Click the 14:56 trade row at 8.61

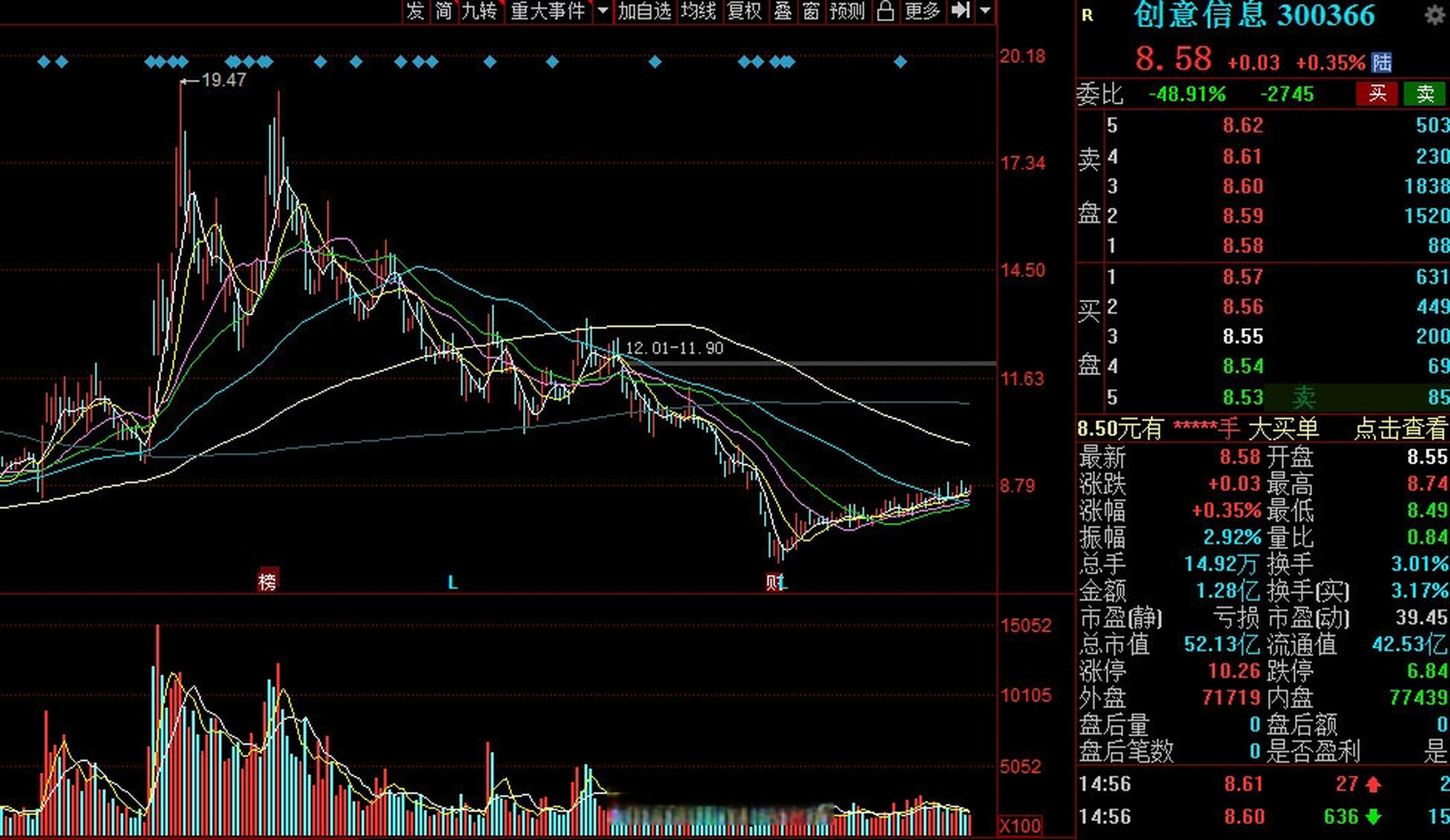[1263, 784]
